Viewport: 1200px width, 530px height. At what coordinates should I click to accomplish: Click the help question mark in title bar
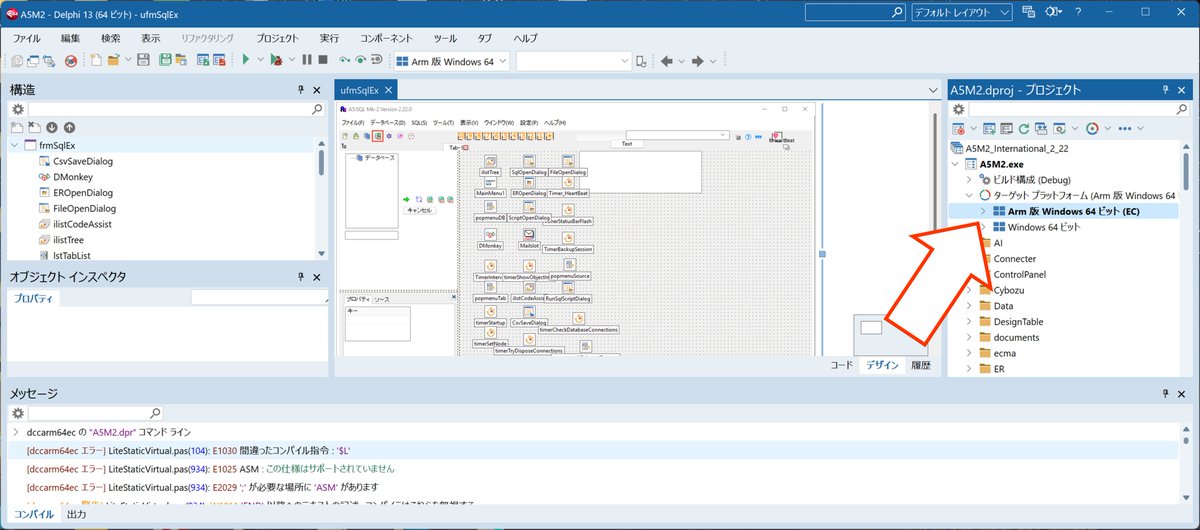click(1078, 12)
